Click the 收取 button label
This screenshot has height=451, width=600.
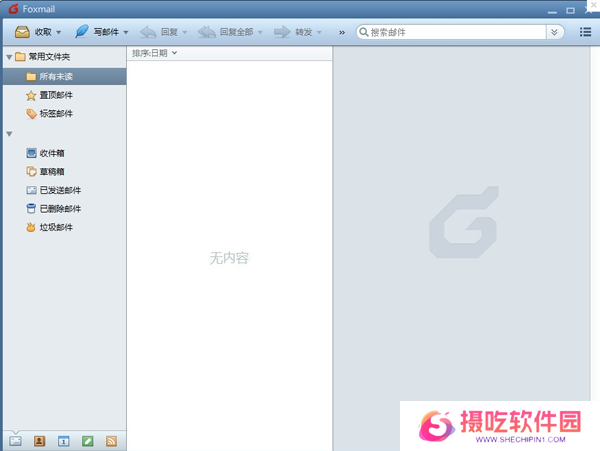click(x=43, y=32)
